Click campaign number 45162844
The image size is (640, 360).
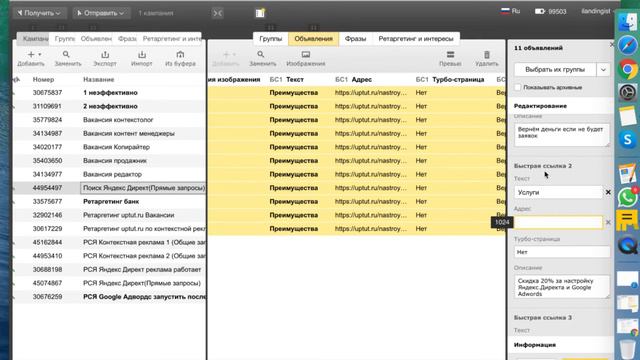(x=47, y=242)
